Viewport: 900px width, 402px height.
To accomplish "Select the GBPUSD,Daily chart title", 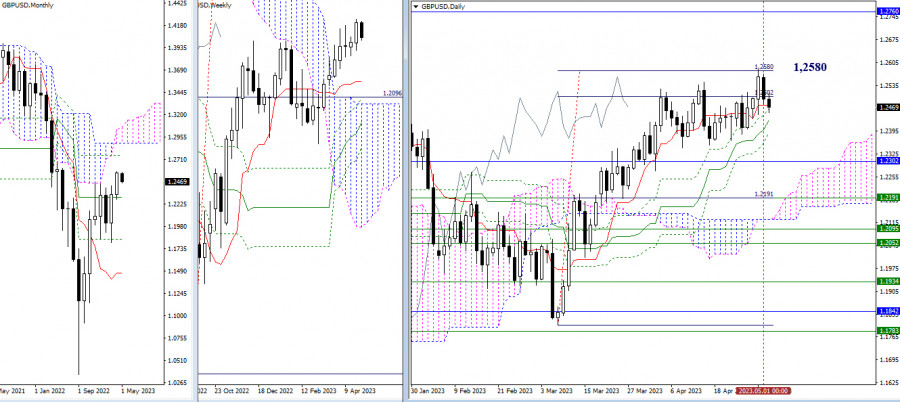I will [x=443, y=6].
